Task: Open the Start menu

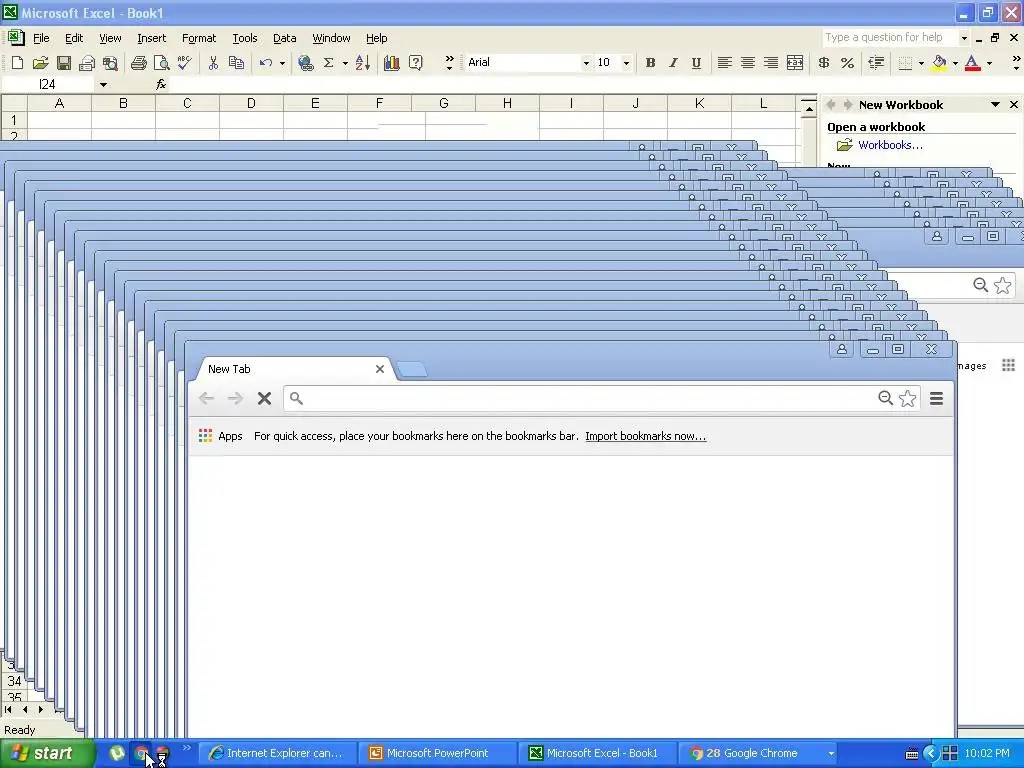Action: pyautogui.click(x=47, y=753)
